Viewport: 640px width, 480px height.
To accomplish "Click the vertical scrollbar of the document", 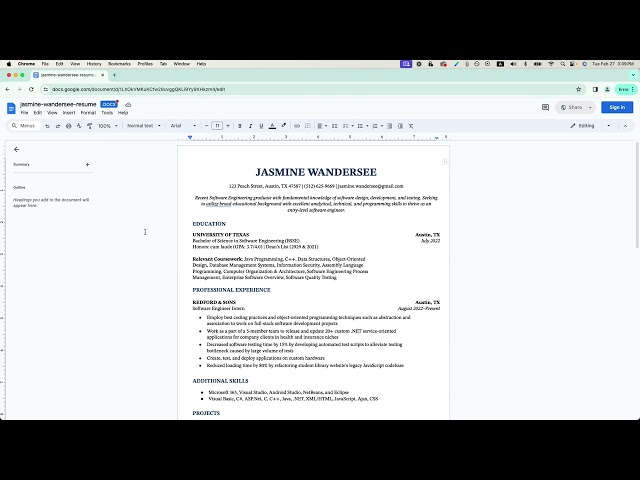I will tap(637, 195).
